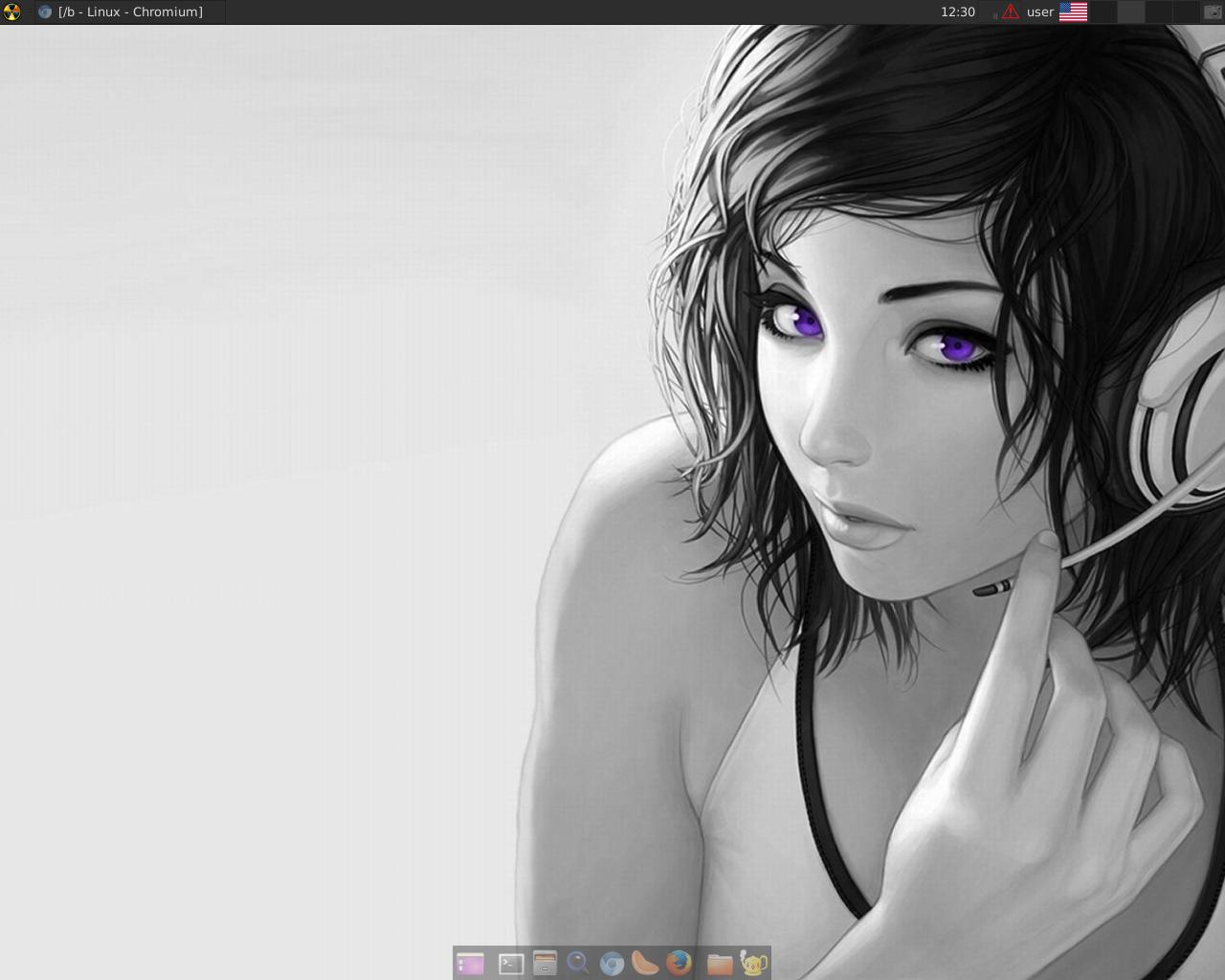Image resolution: width=1225 pixels, height=980 pixels.
Task: Open the radiation-symbol main menu
Action: click(12, 11)
